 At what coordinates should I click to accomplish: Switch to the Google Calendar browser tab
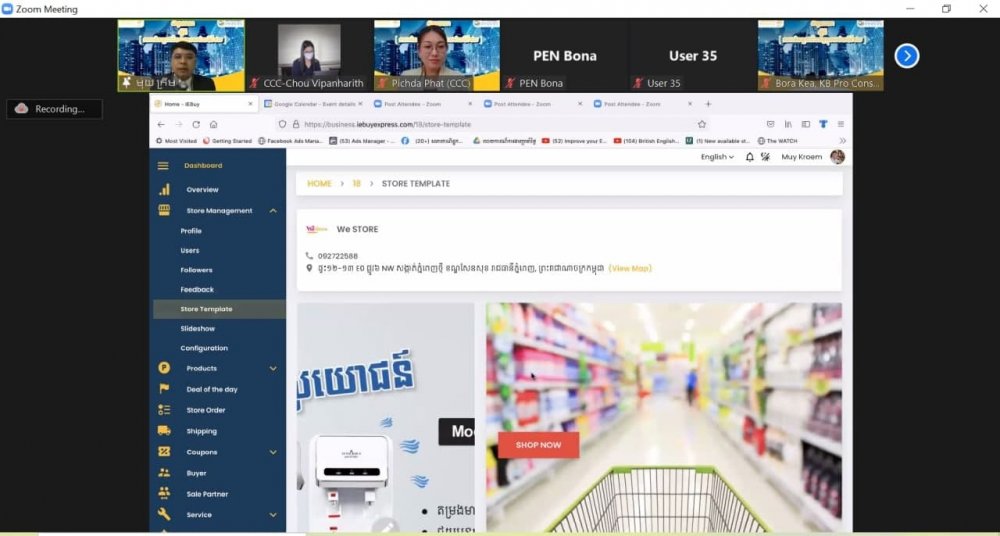tap(311, 103)
